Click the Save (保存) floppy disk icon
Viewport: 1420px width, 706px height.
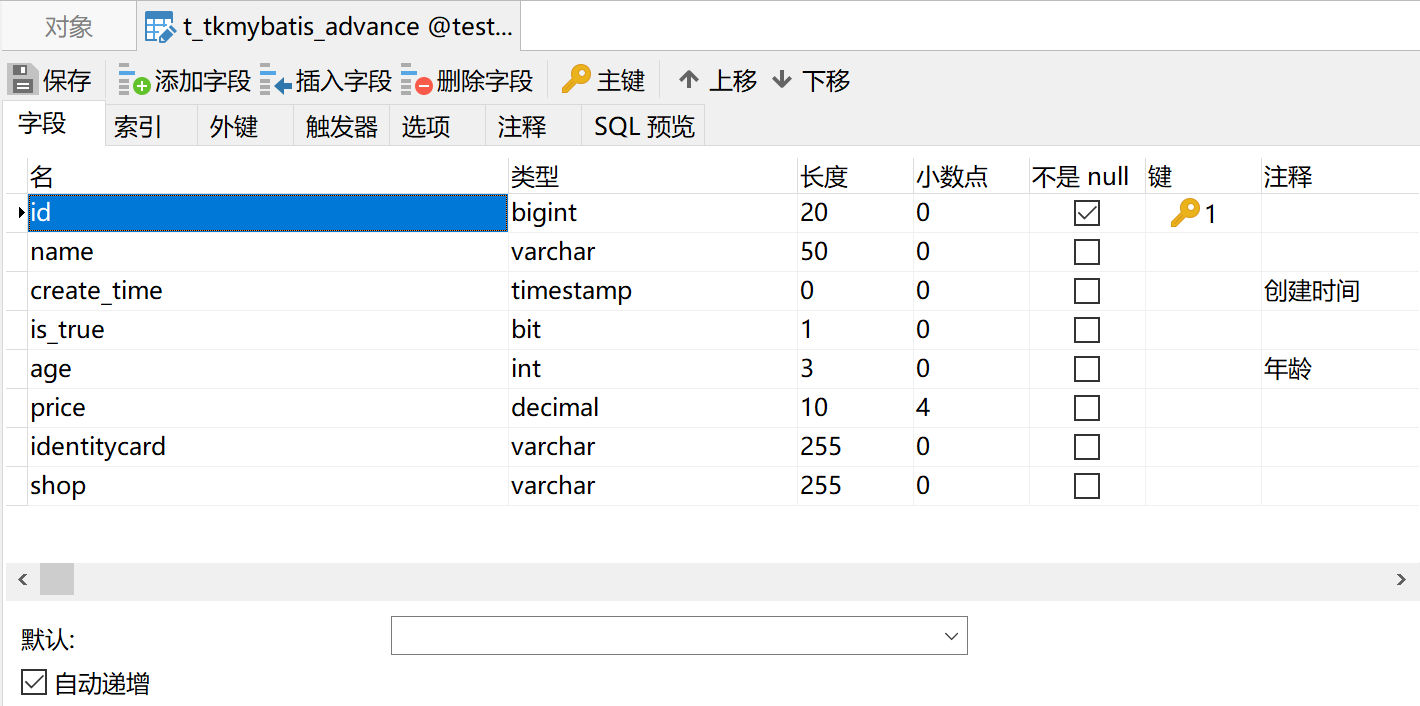[23, 80]
